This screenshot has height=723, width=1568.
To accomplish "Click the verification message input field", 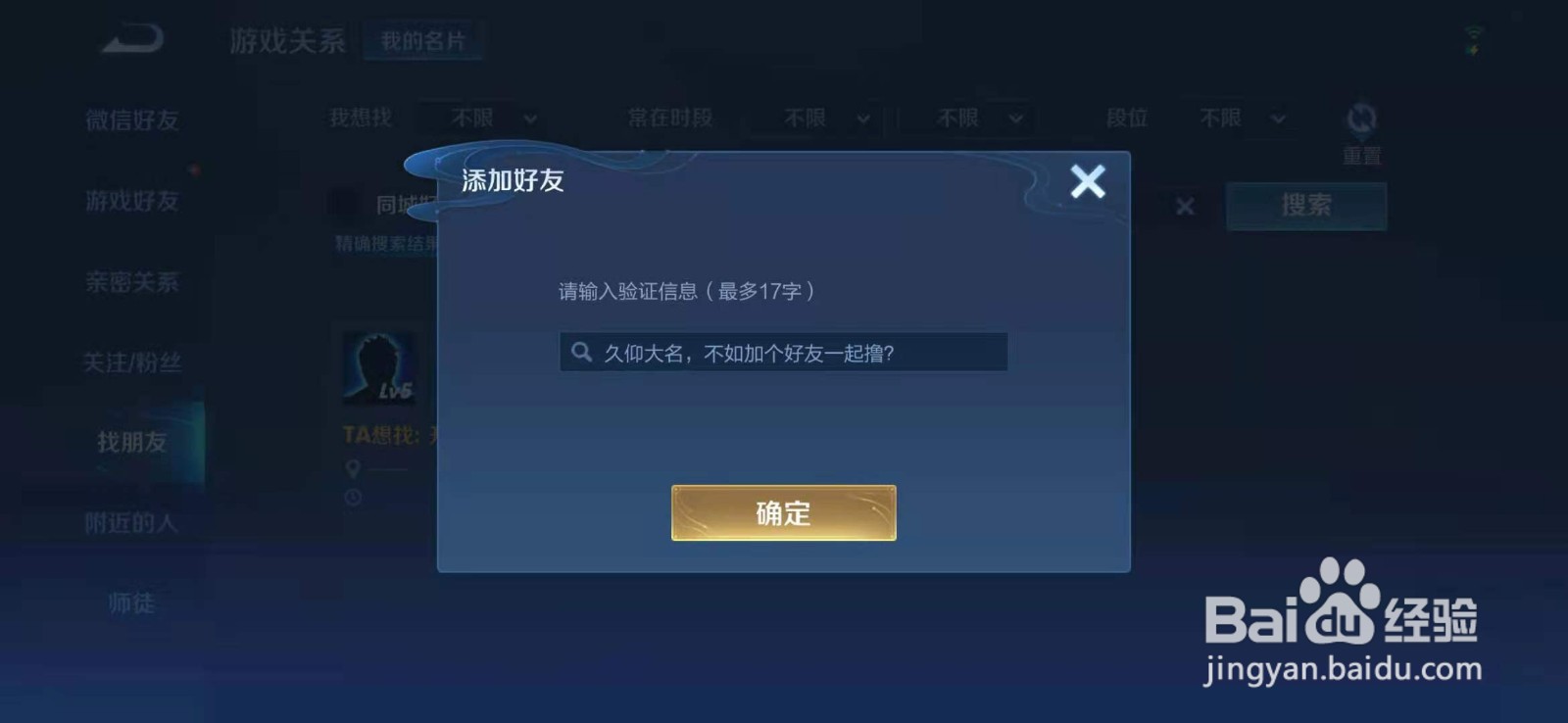I will click(x=783, y=352).
